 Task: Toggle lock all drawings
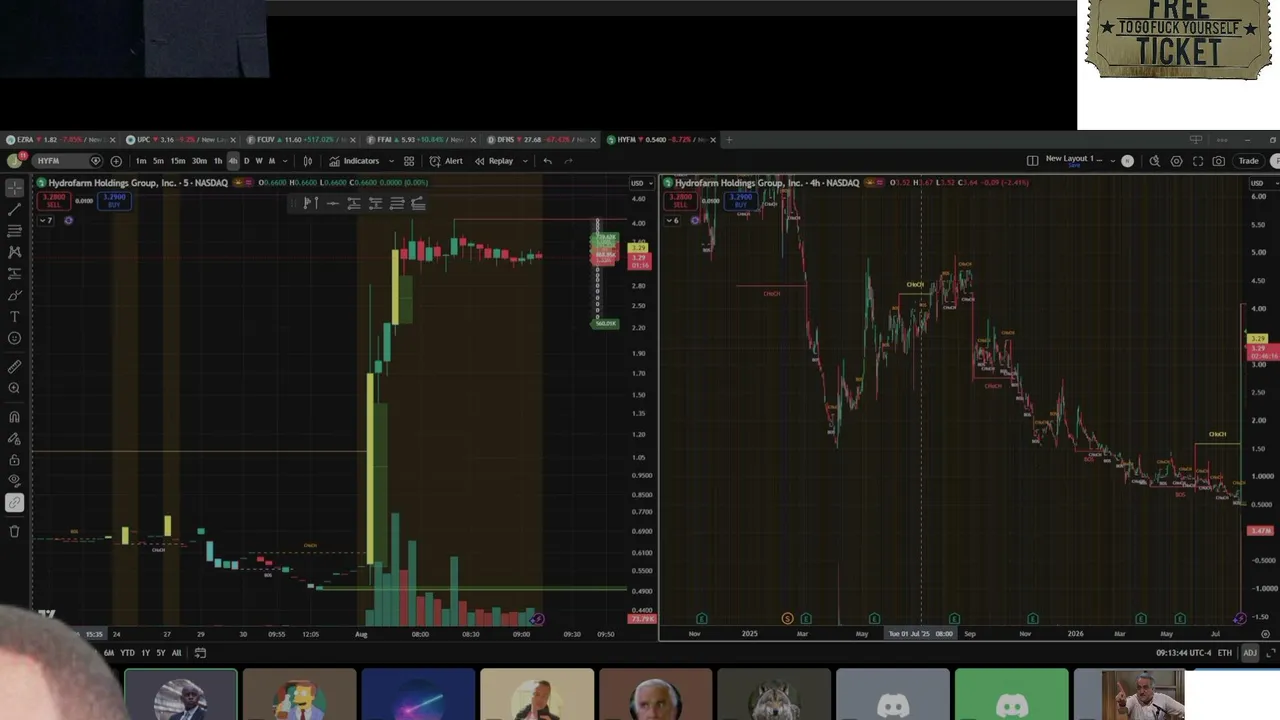click(14, 460)
